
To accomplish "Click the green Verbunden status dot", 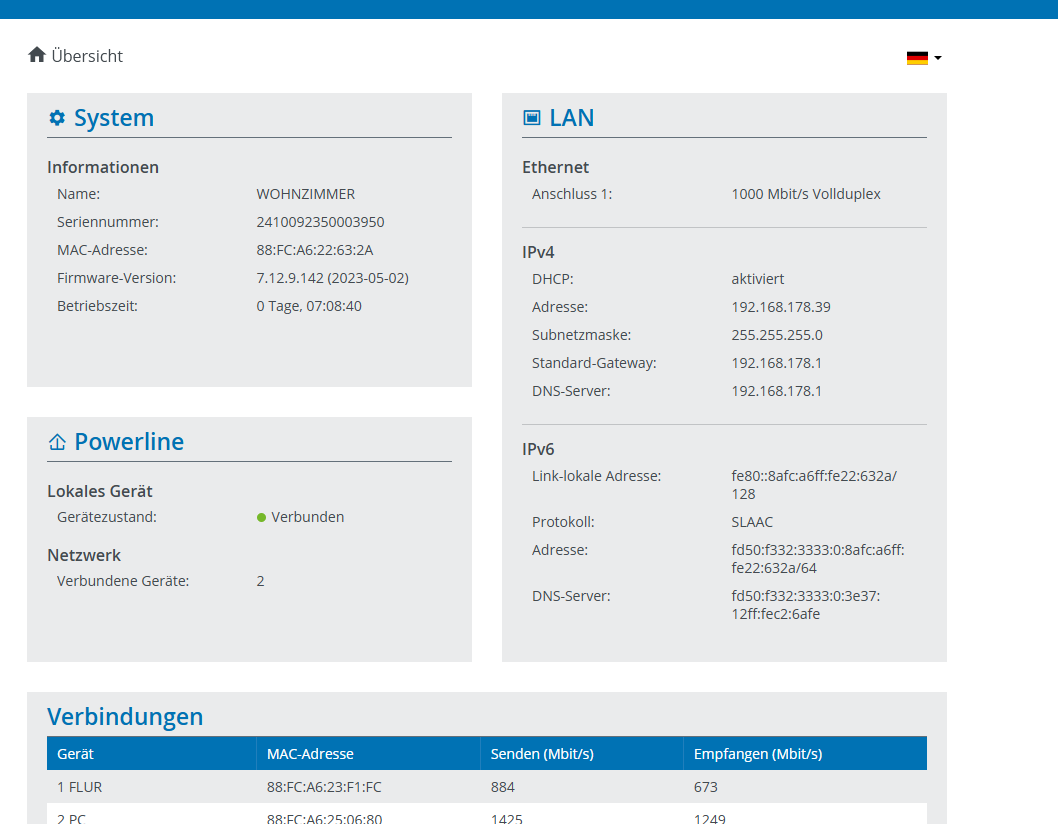I will point(261,517).
